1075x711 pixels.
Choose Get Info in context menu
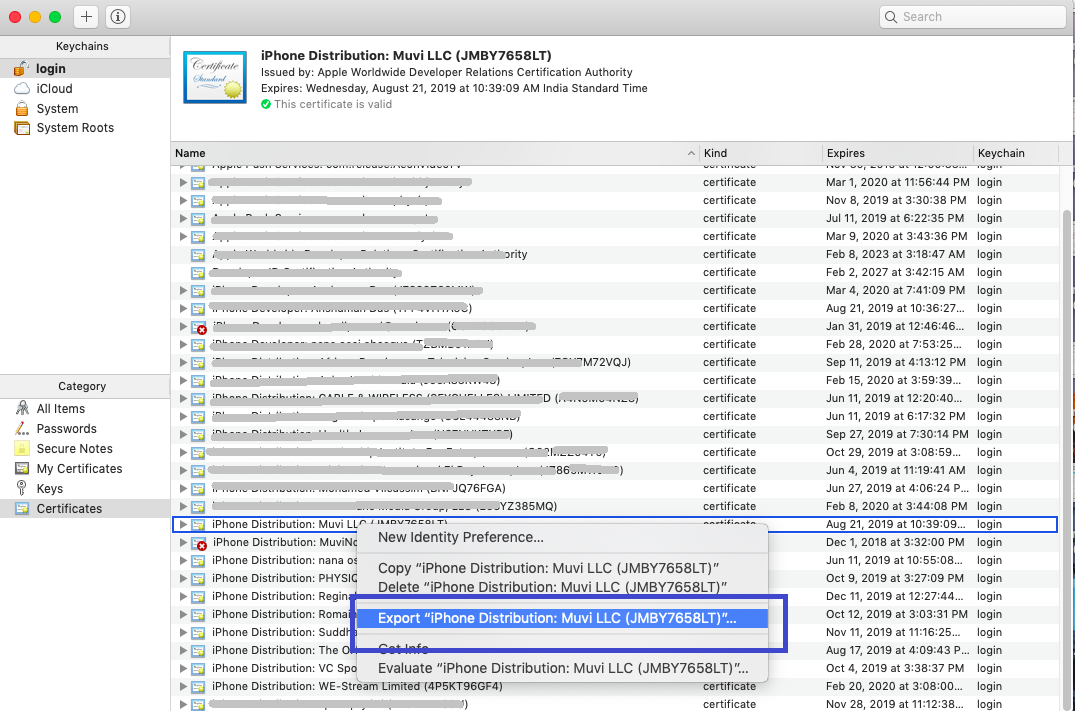click(562, 649)
